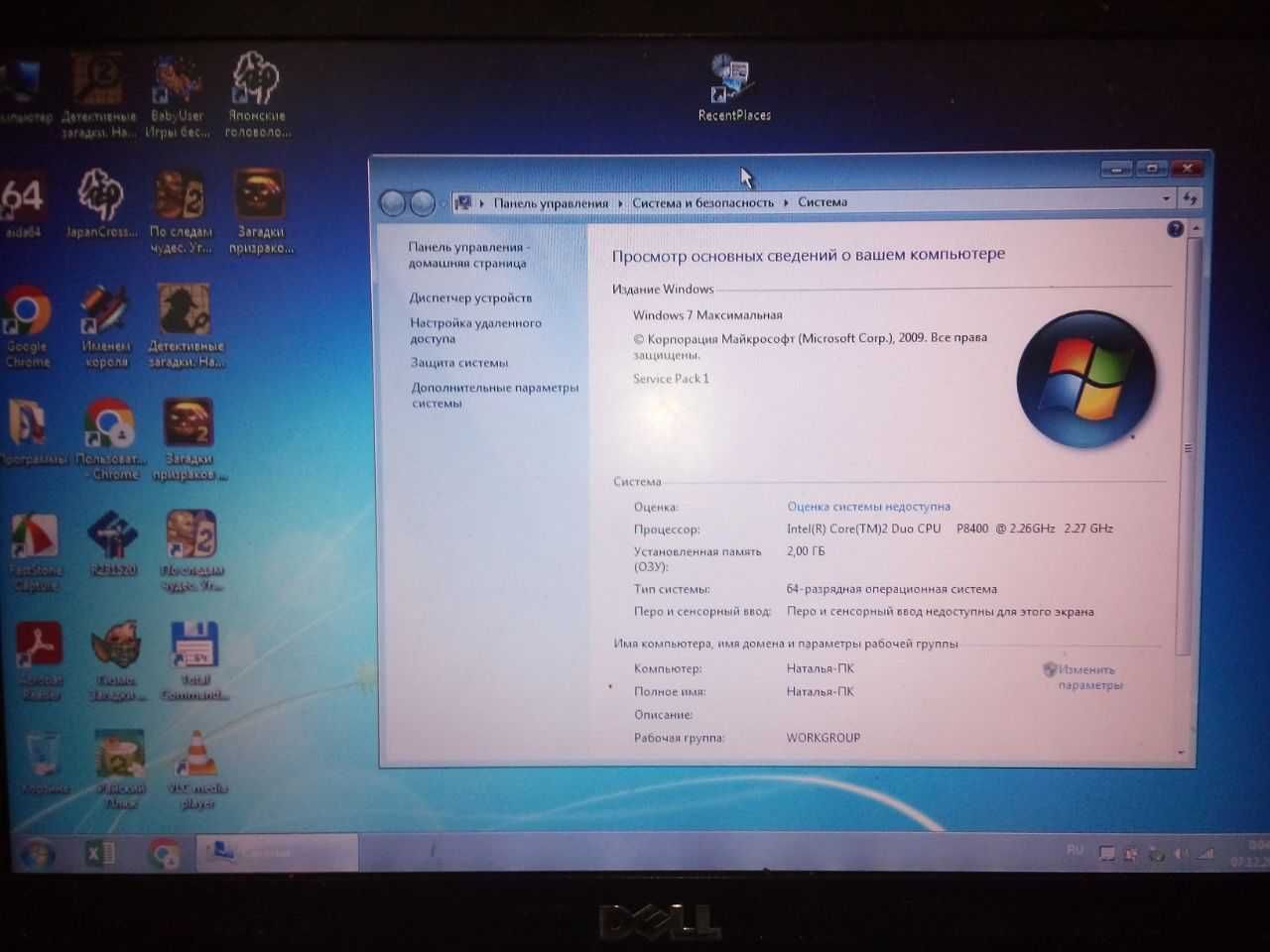The height and width of the screenshot is (952, 1270).
Task: Open Загадки призраков icon without number badge
Action: (x=261, y=211)
